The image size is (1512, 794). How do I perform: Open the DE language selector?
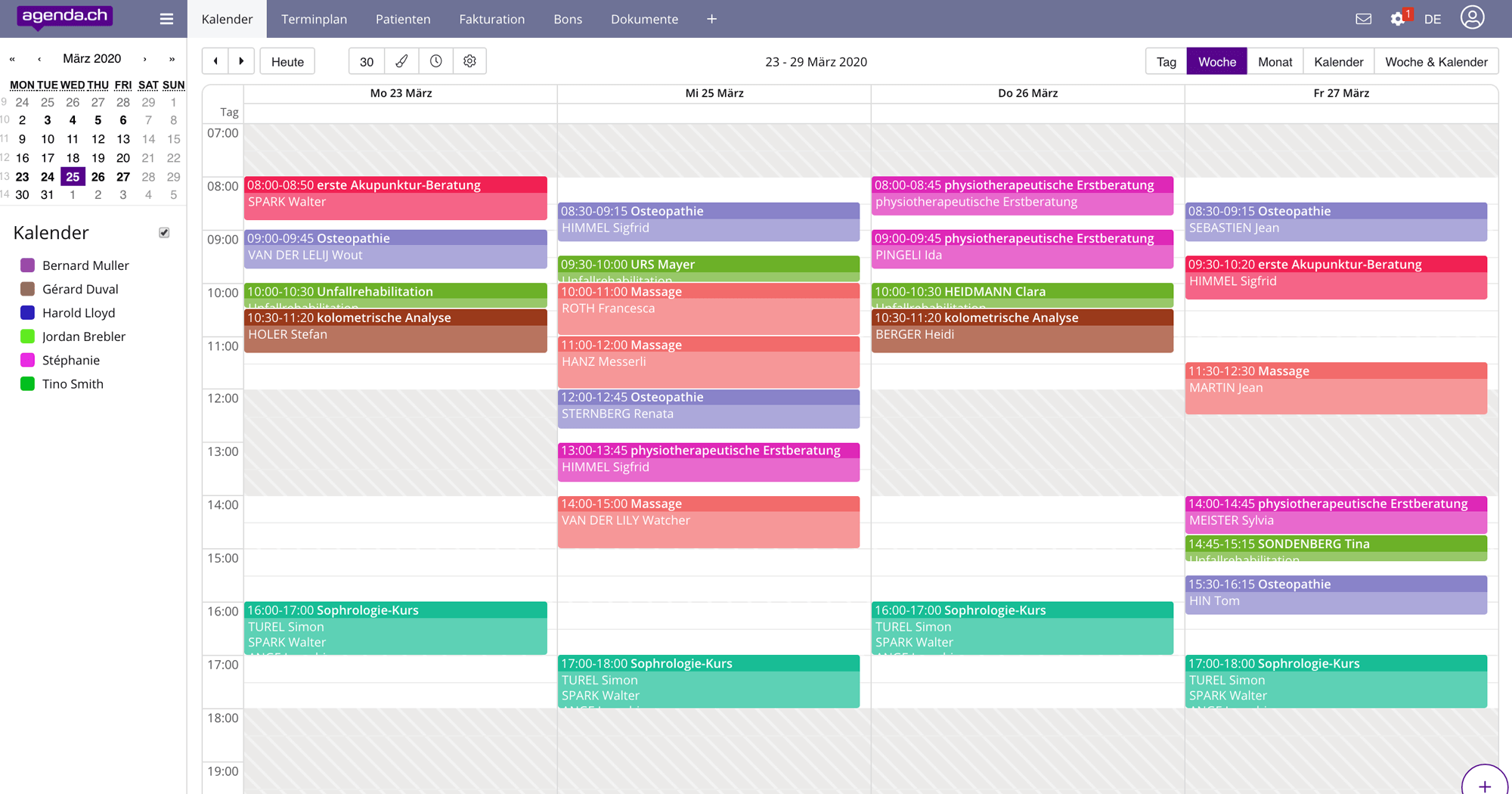[x=1432, y=19]
